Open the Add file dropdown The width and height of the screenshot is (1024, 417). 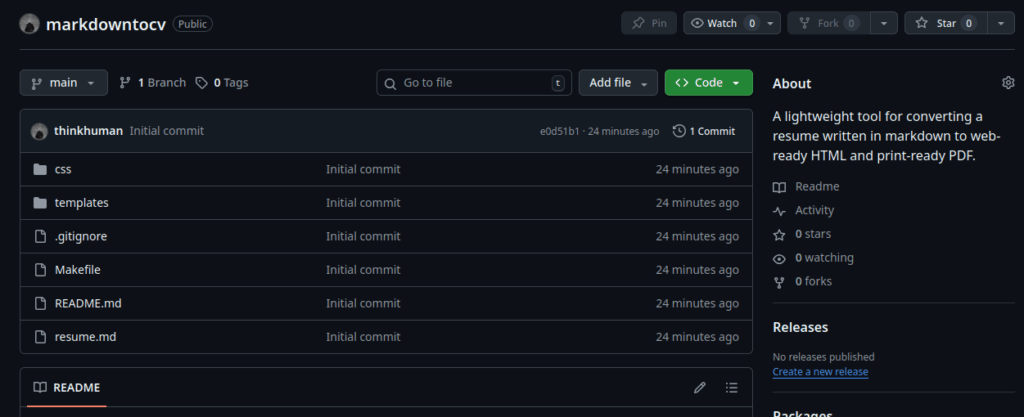[x=618, y=83]
